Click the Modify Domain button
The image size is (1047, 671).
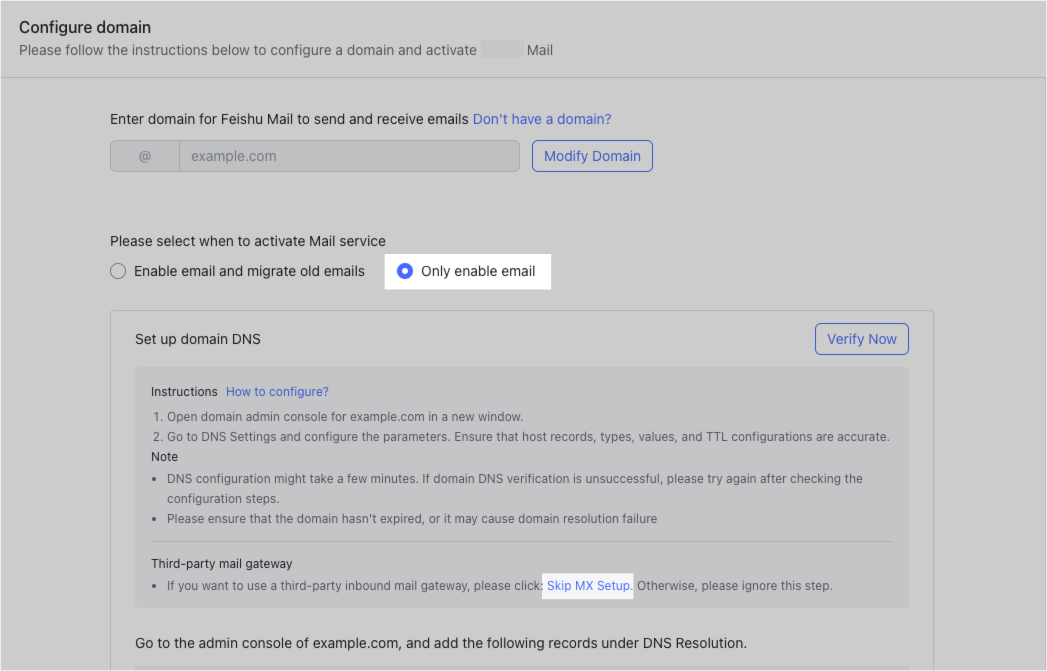pyautogui.click(x=592, y=156)
